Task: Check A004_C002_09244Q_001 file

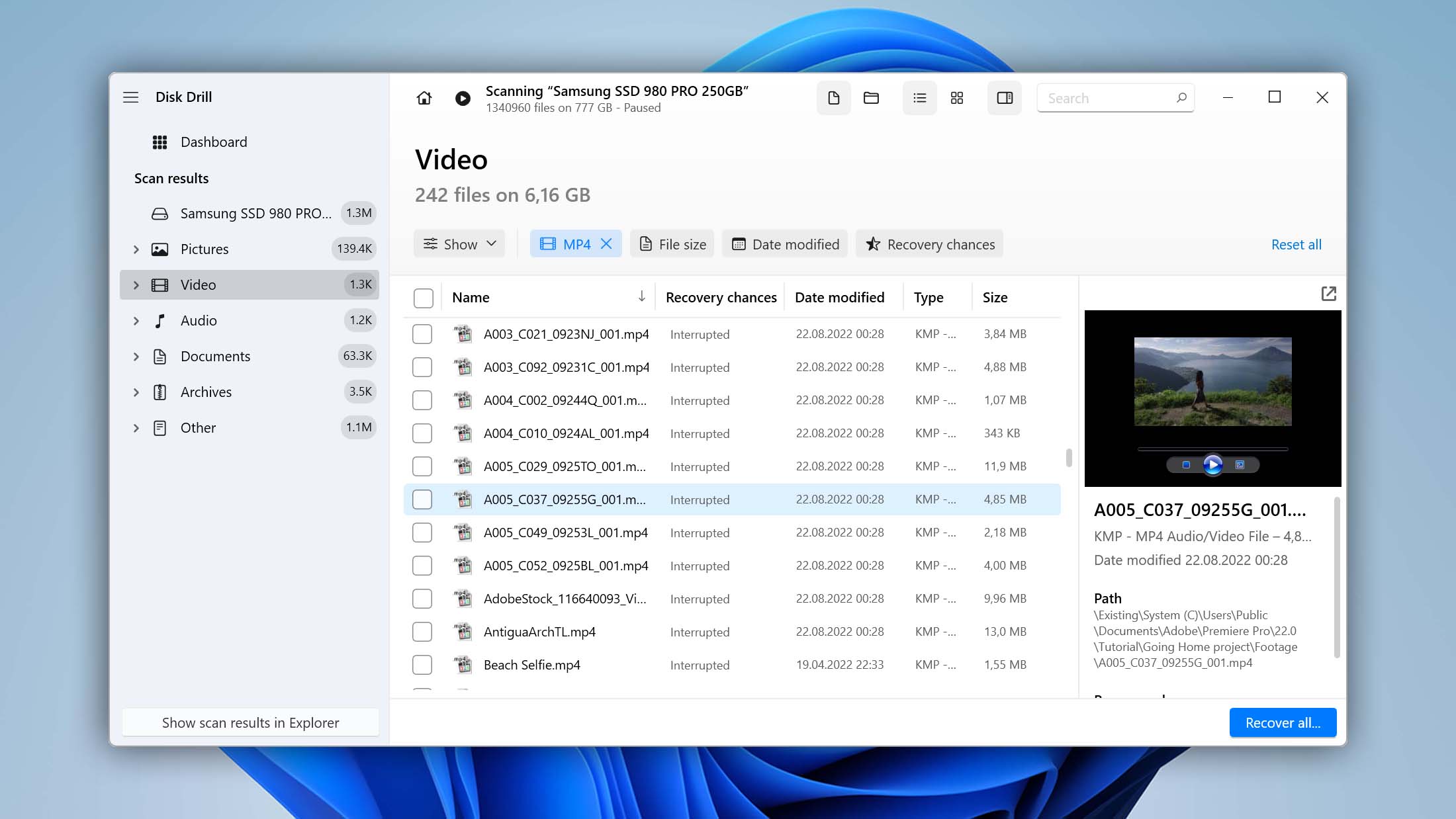Action: (422, 400)
